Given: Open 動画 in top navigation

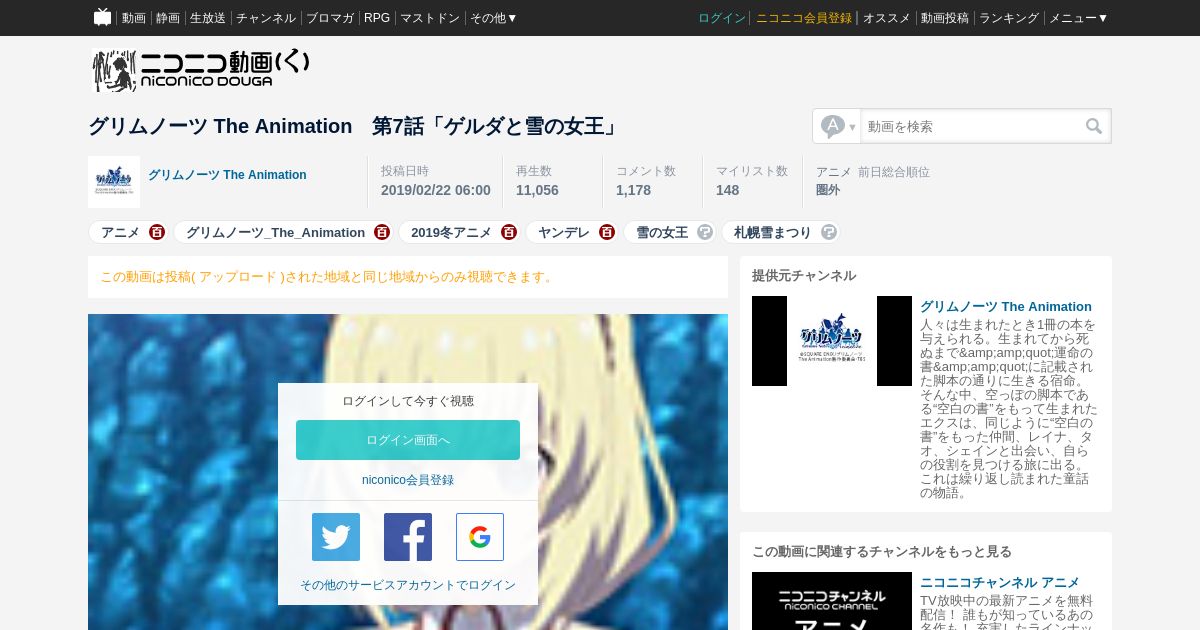Looking at the screenshot, I should (x=134, y=18).
